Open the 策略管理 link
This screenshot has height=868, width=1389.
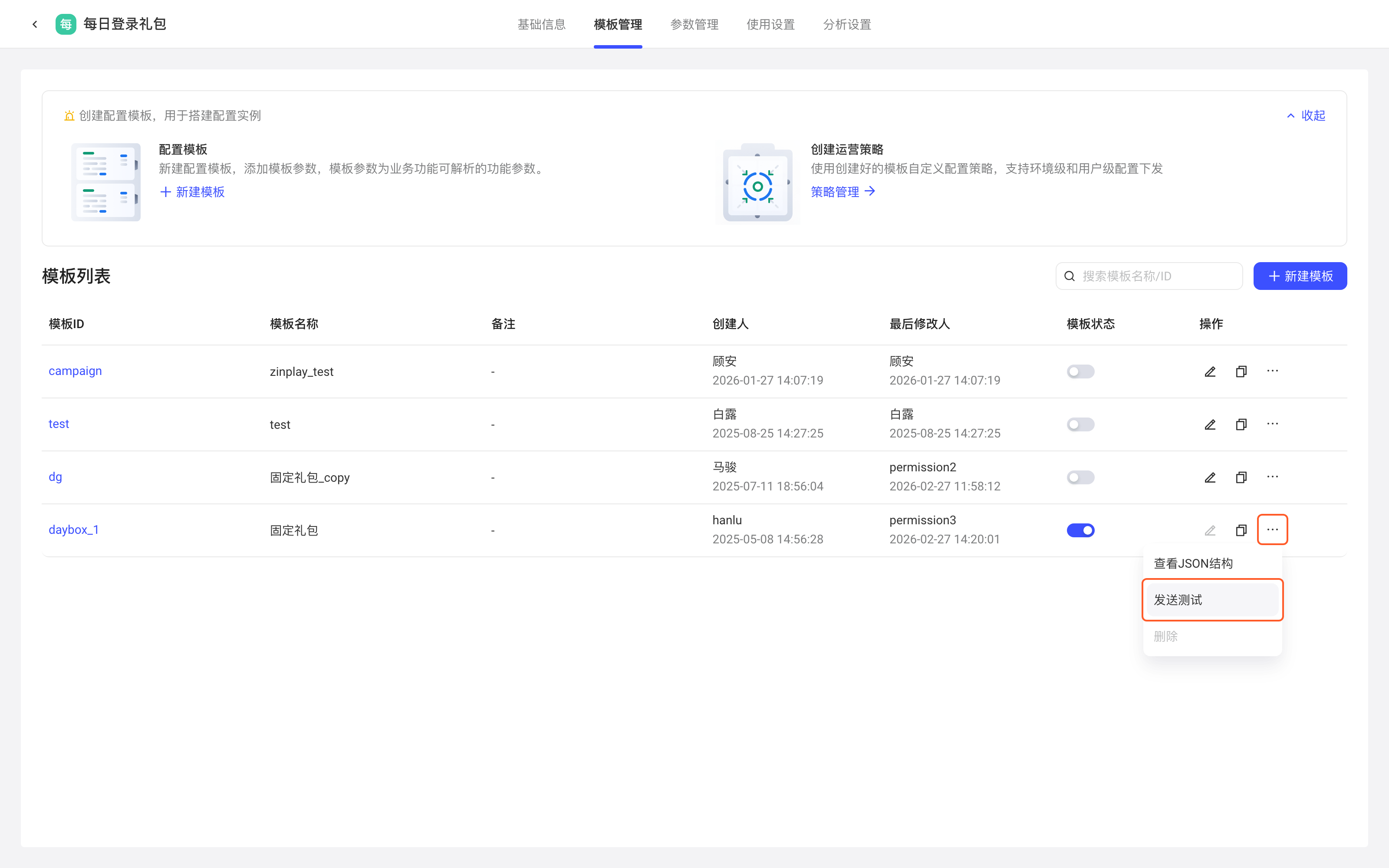pos(843,192)
